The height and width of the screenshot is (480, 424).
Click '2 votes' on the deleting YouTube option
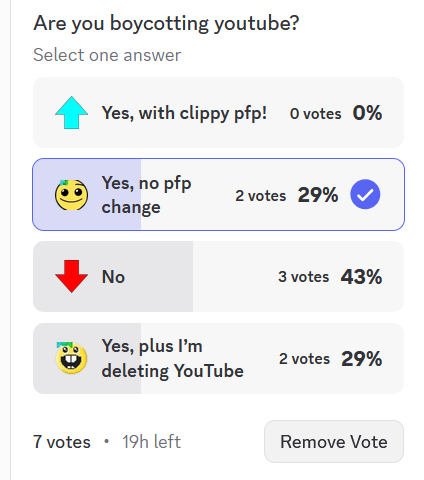[304, 359]
